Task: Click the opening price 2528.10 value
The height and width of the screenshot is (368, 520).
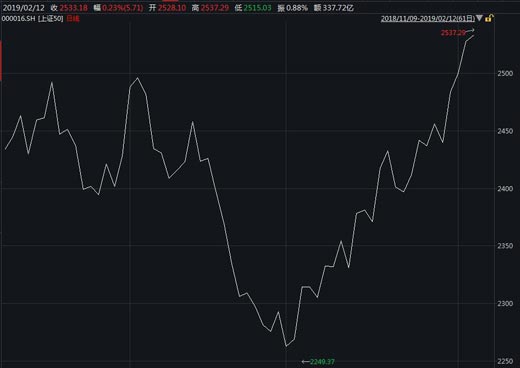Action: click(x=172, y=8)
